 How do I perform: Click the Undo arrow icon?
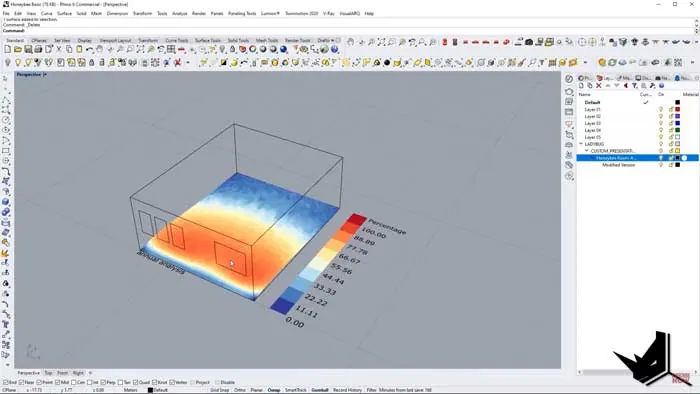click(90, 50)
